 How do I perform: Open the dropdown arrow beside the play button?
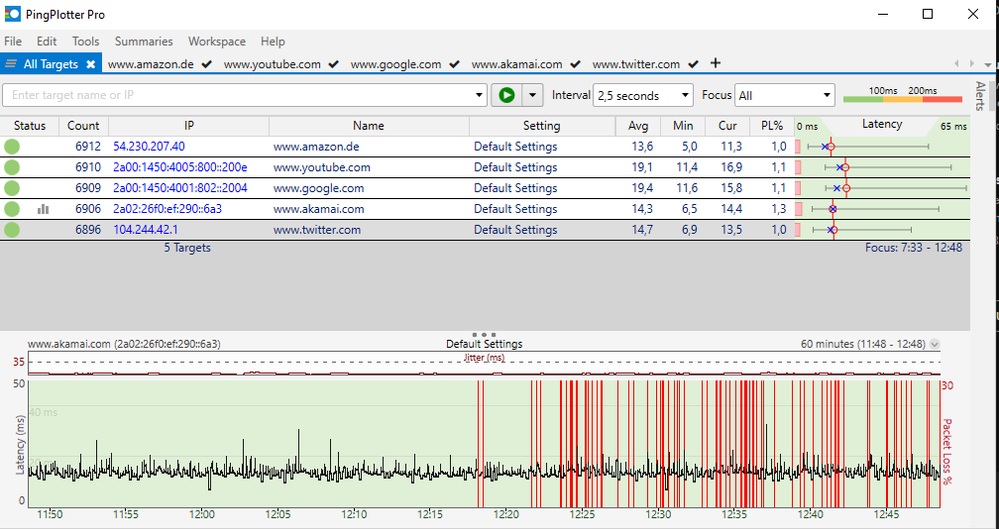click(x=533, y=95)
